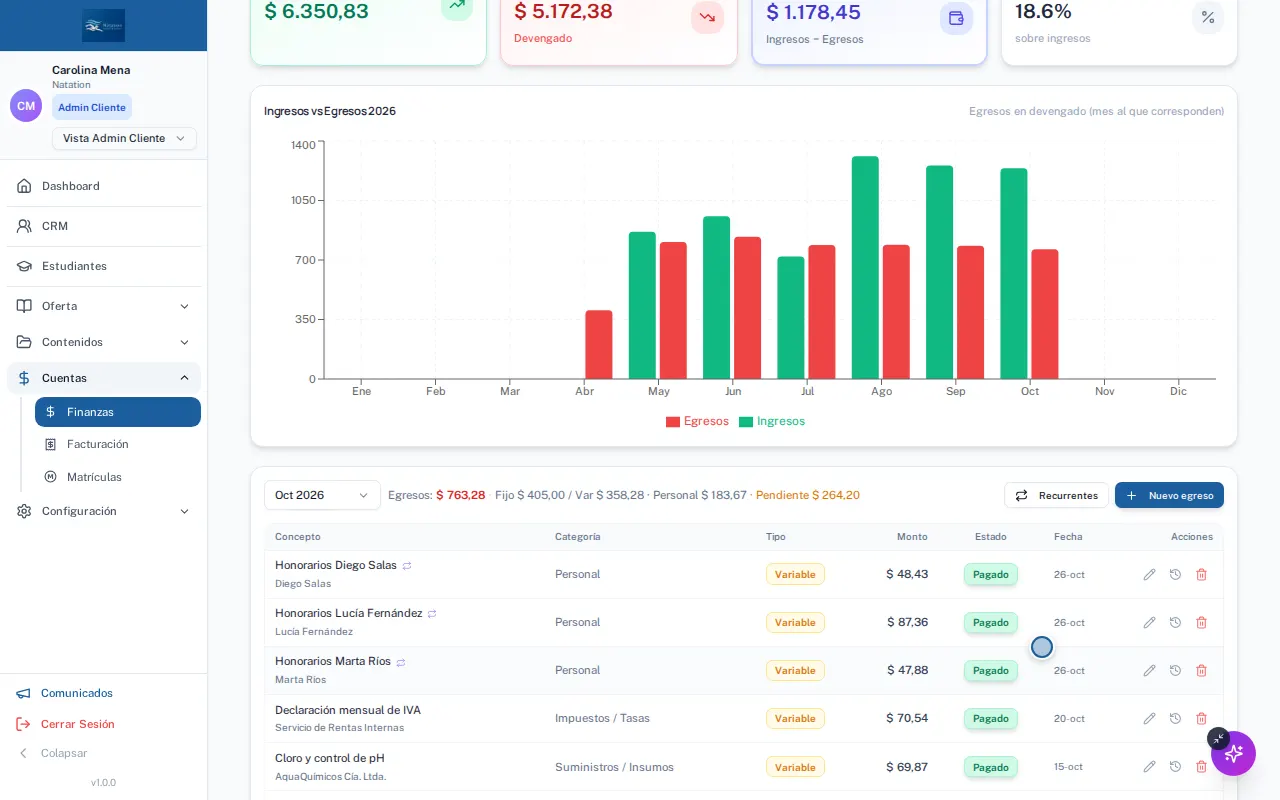View history of Honorarios Marta Ríos

(1175, 670)
